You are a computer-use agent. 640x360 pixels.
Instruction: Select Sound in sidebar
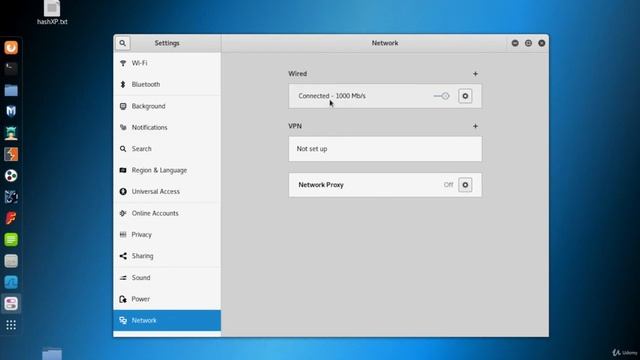pyautogui.click(x=167, y=278)
